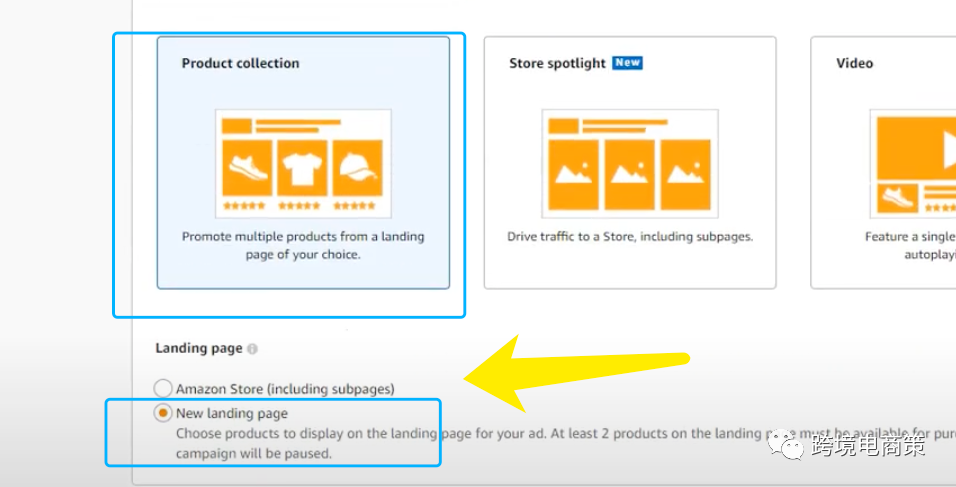Click the Amazon Store (including subpages) label
956x487 pixels.
[285, 388]
